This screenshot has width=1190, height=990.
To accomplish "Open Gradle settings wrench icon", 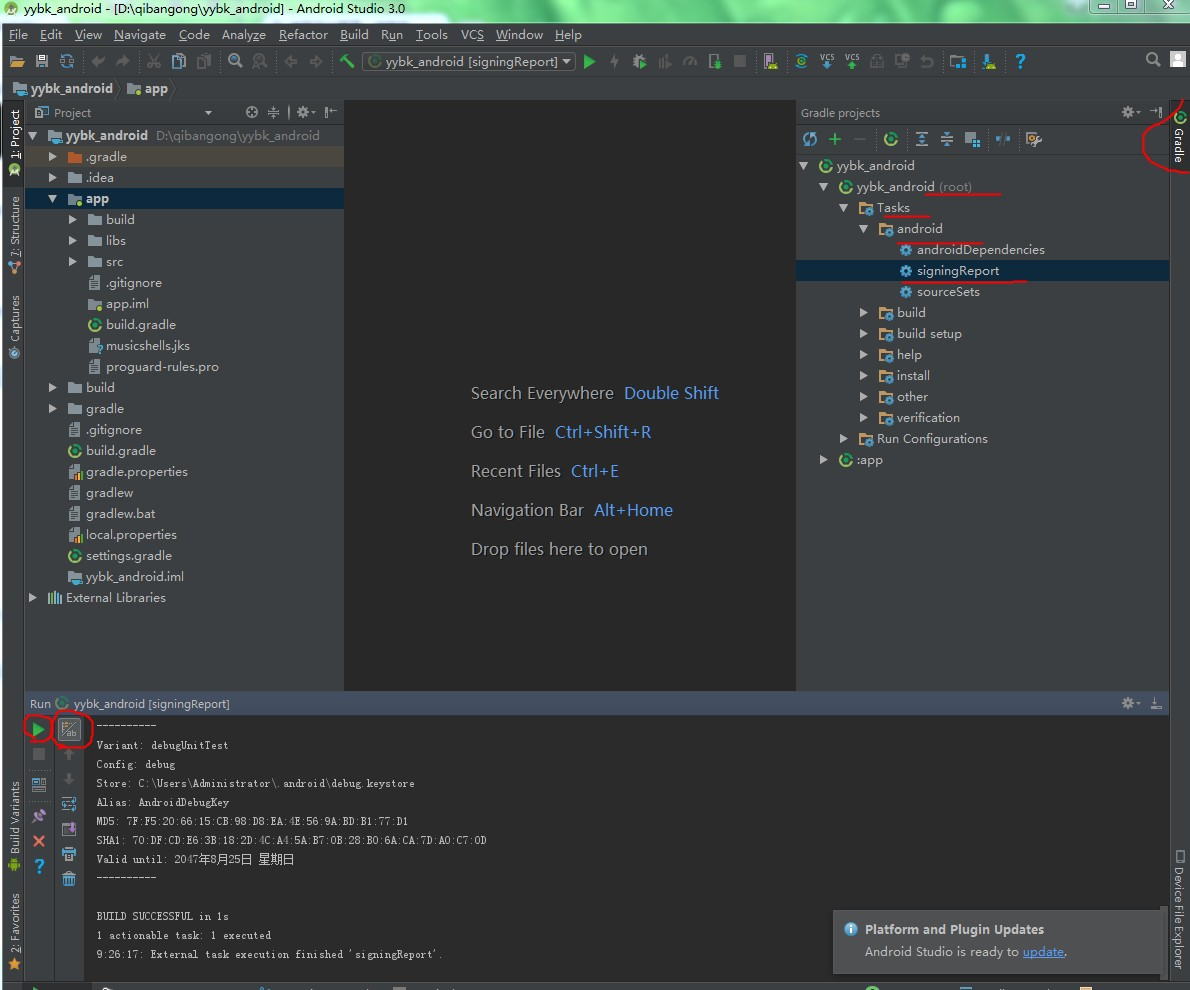I will [x=1034, y=139].
